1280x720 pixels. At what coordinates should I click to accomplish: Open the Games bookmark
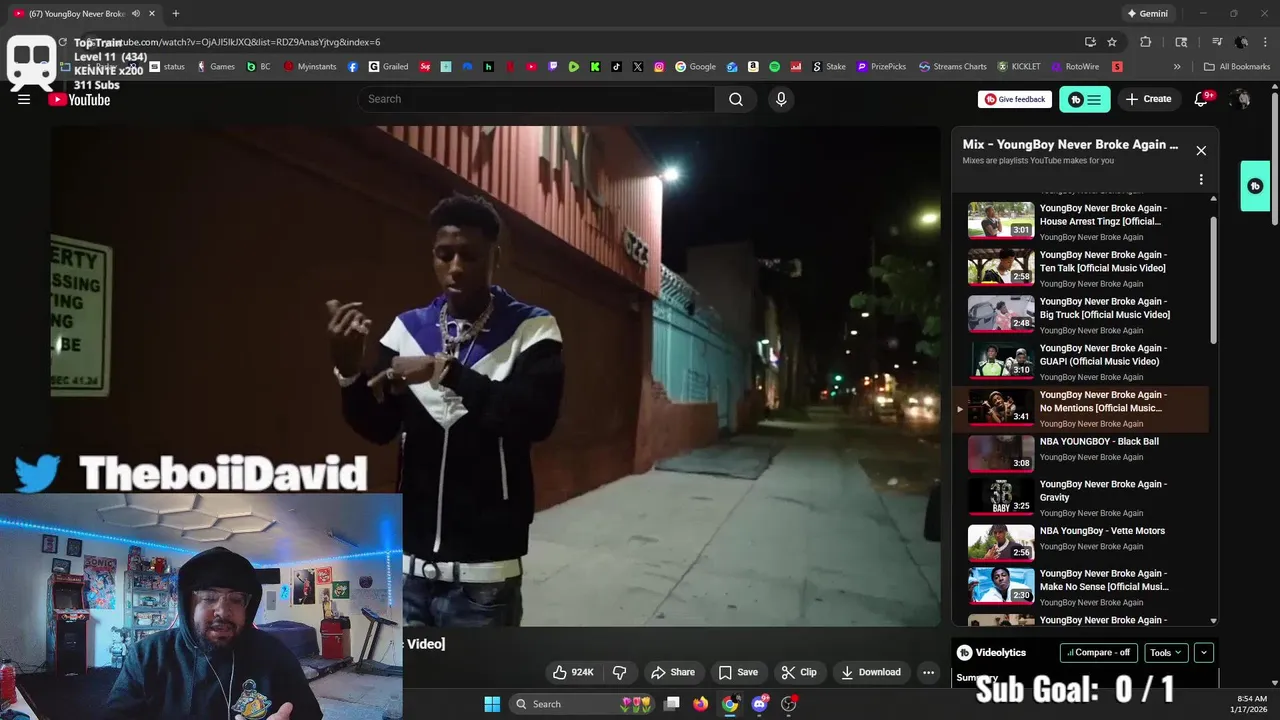pos(216,67)
